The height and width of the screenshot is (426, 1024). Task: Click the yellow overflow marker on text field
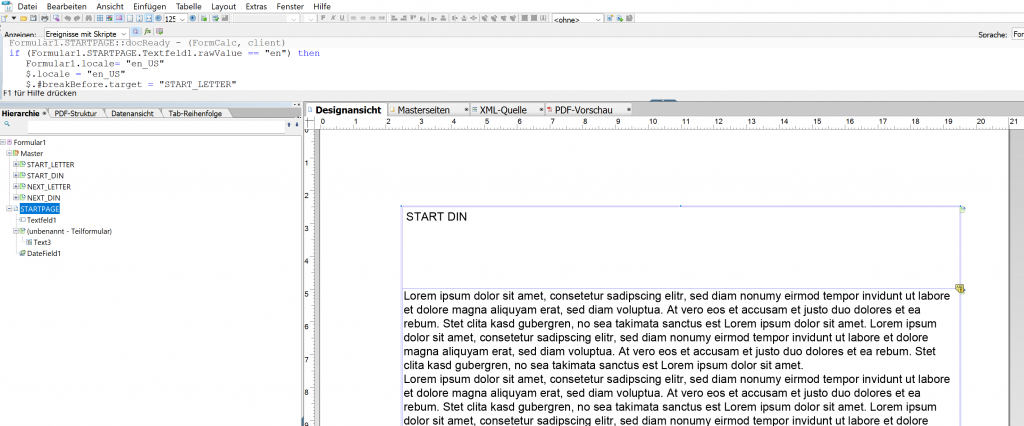[960, 288]
